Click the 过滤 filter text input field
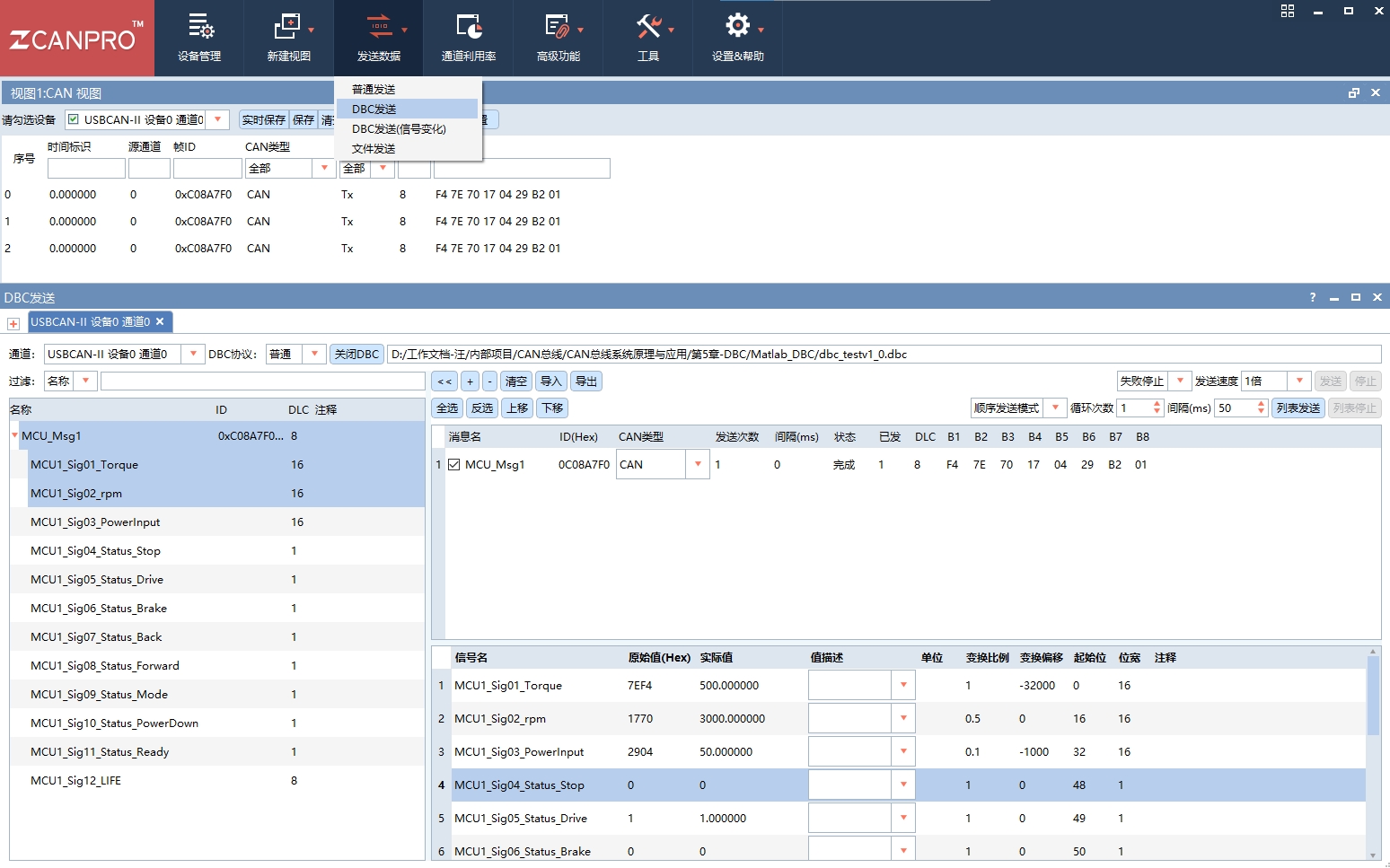 click(262, 381)
